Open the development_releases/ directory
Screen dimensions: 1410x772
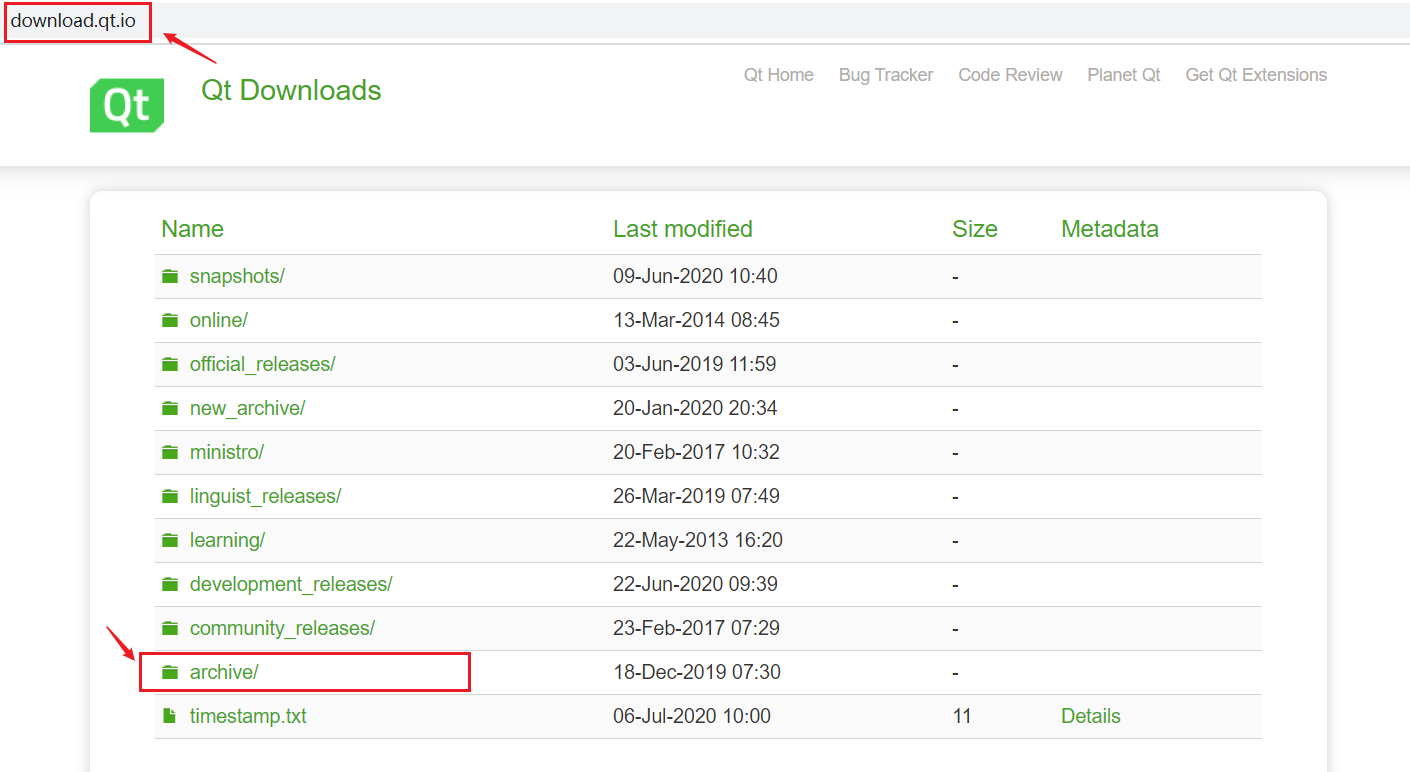tap(291, 584)
